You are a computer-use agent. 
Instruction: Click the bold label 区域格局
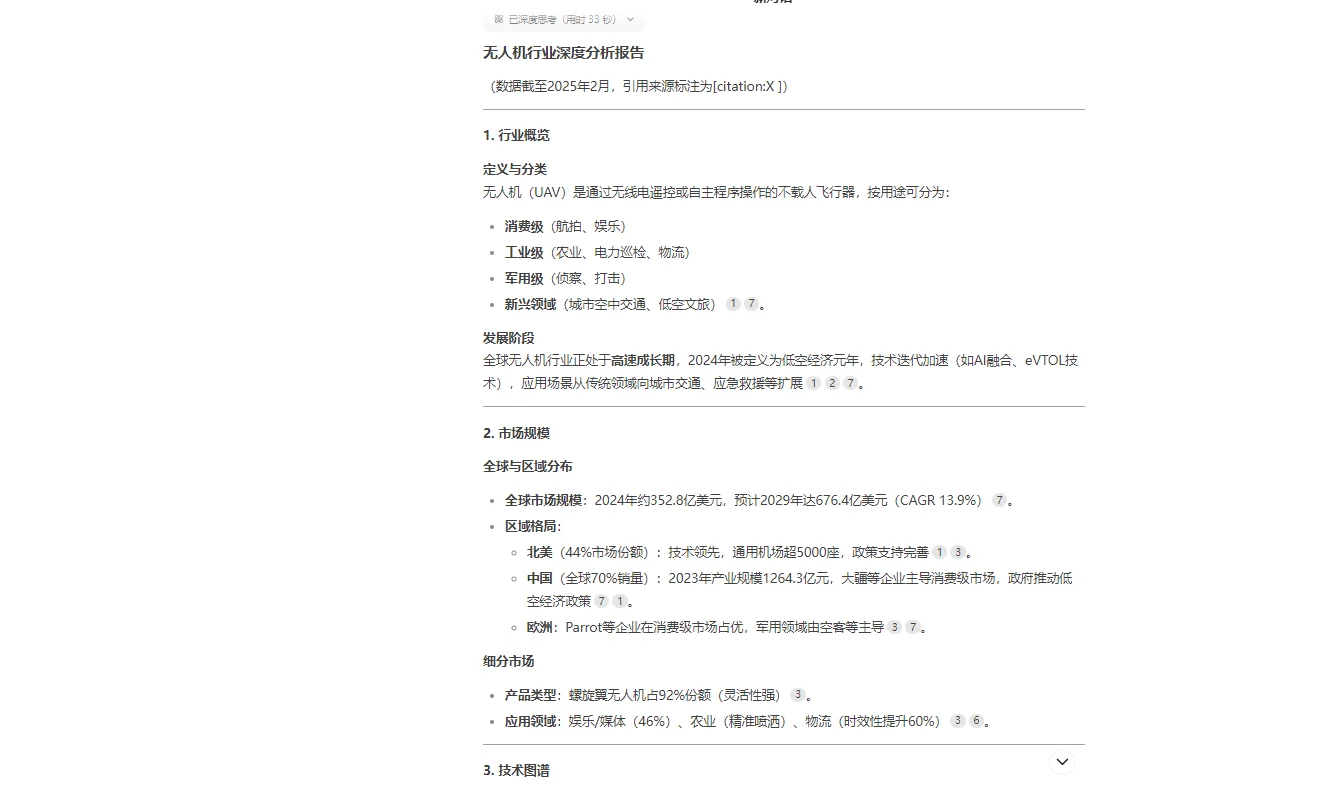click(x=530, y=526)
